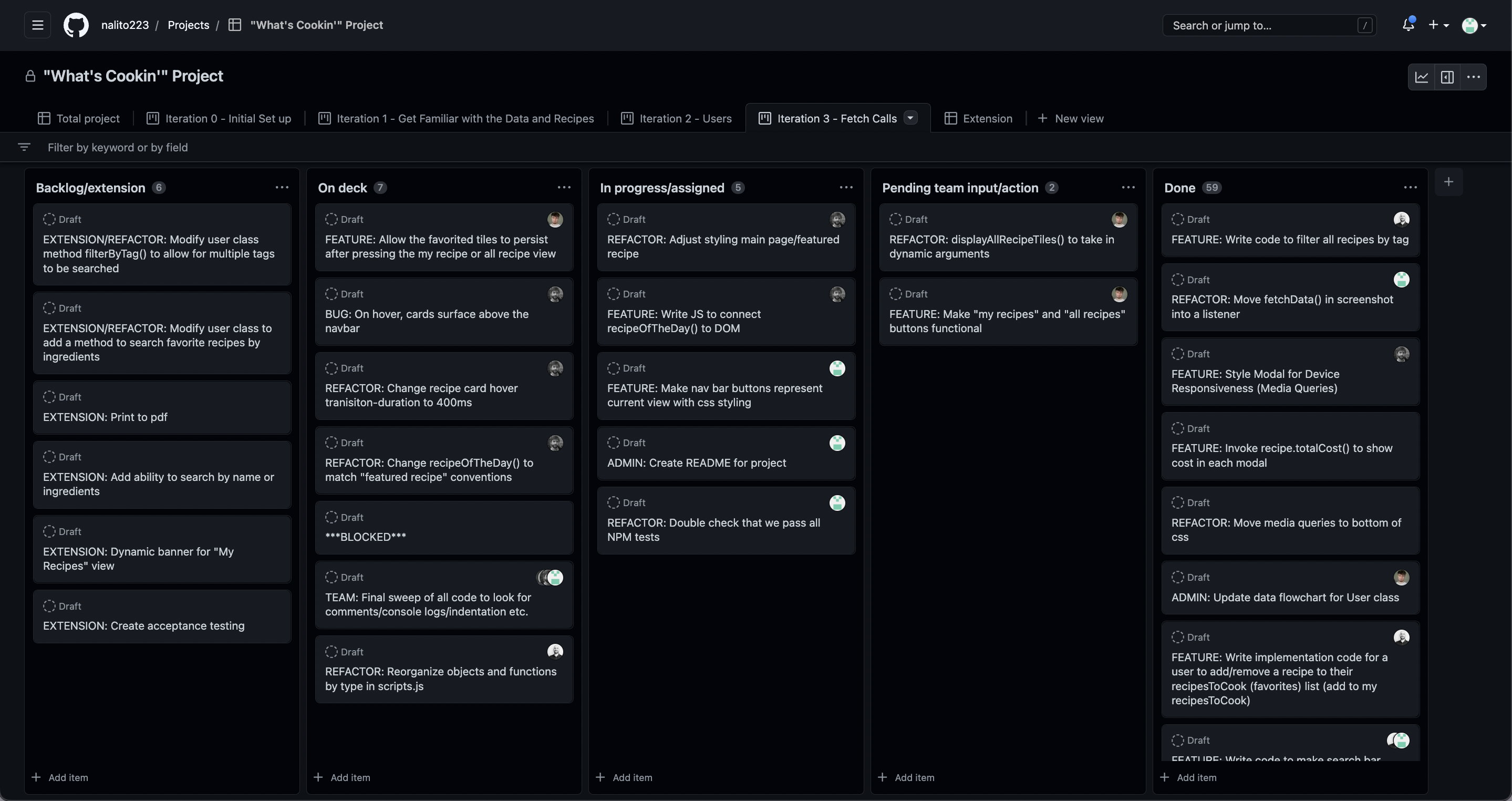1512x801 pixels.
Task: Click avatar on REFACTOR Reorganize objects card
Action: tap(555, 651)
